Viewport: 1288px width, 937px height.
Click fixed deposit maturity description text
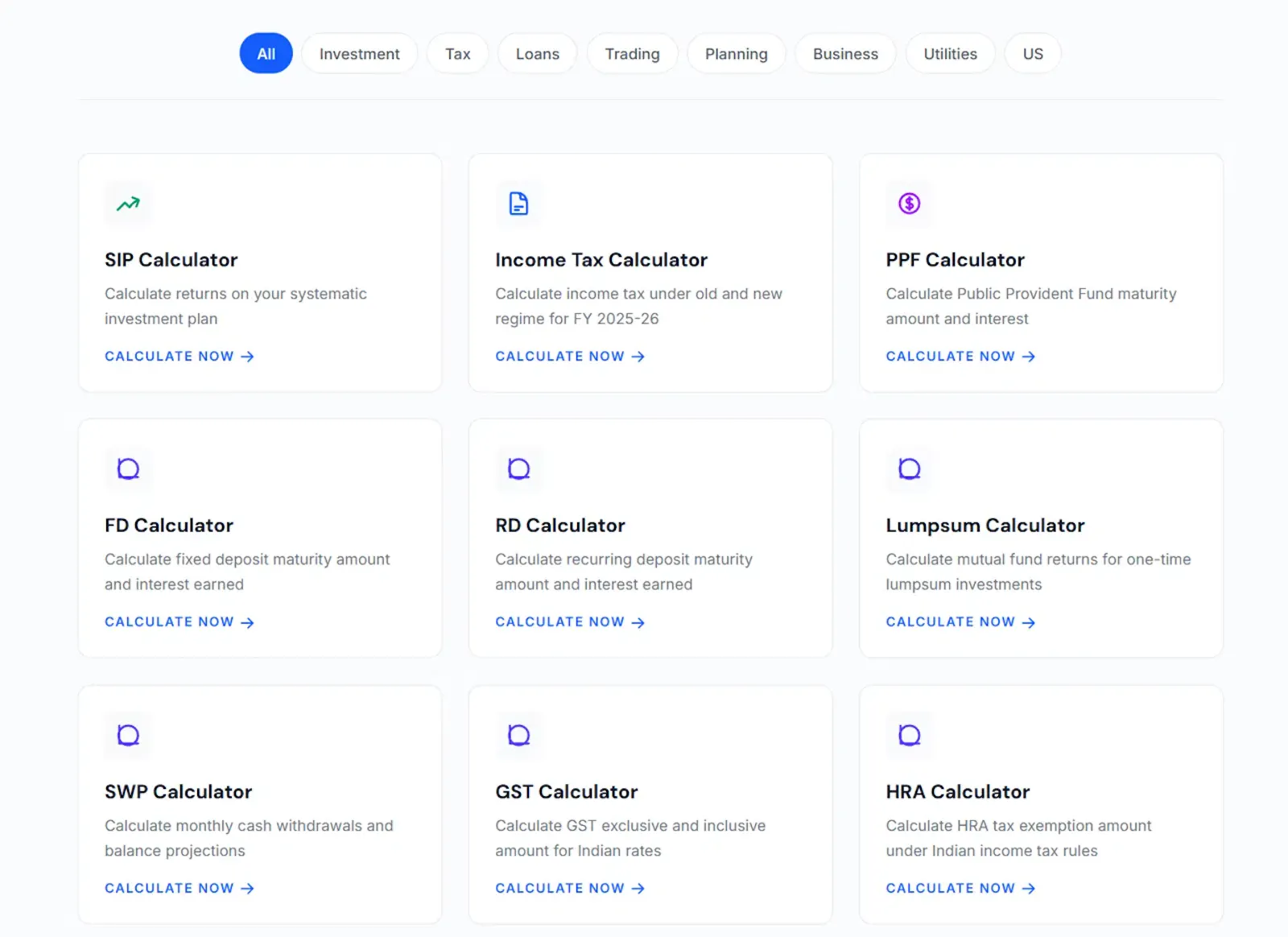pos(247,572)
